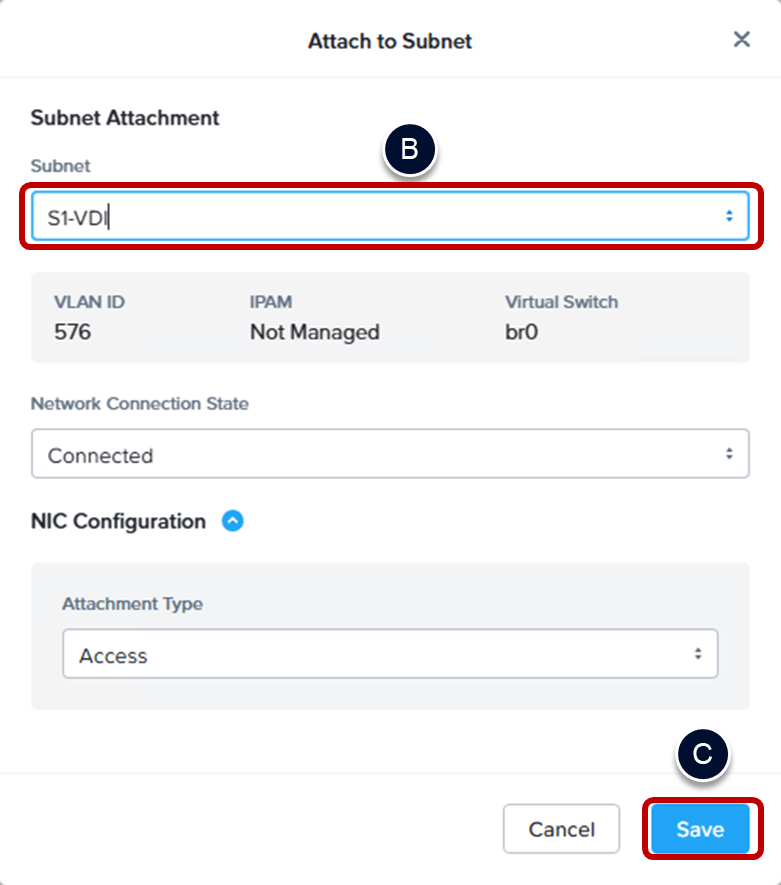Open the Attachment Type dropdown
Image resolution: width=781 pixels, height=885 pixels.
pos(390,655)
